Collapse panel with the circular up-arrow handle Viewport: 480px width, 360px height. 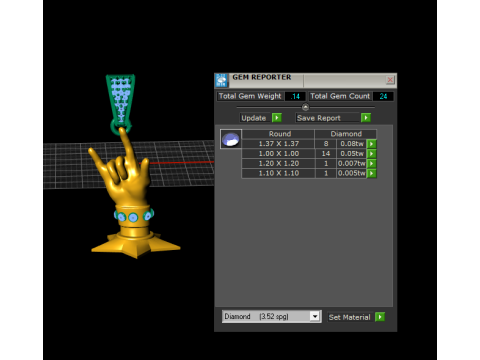point(305,107)
